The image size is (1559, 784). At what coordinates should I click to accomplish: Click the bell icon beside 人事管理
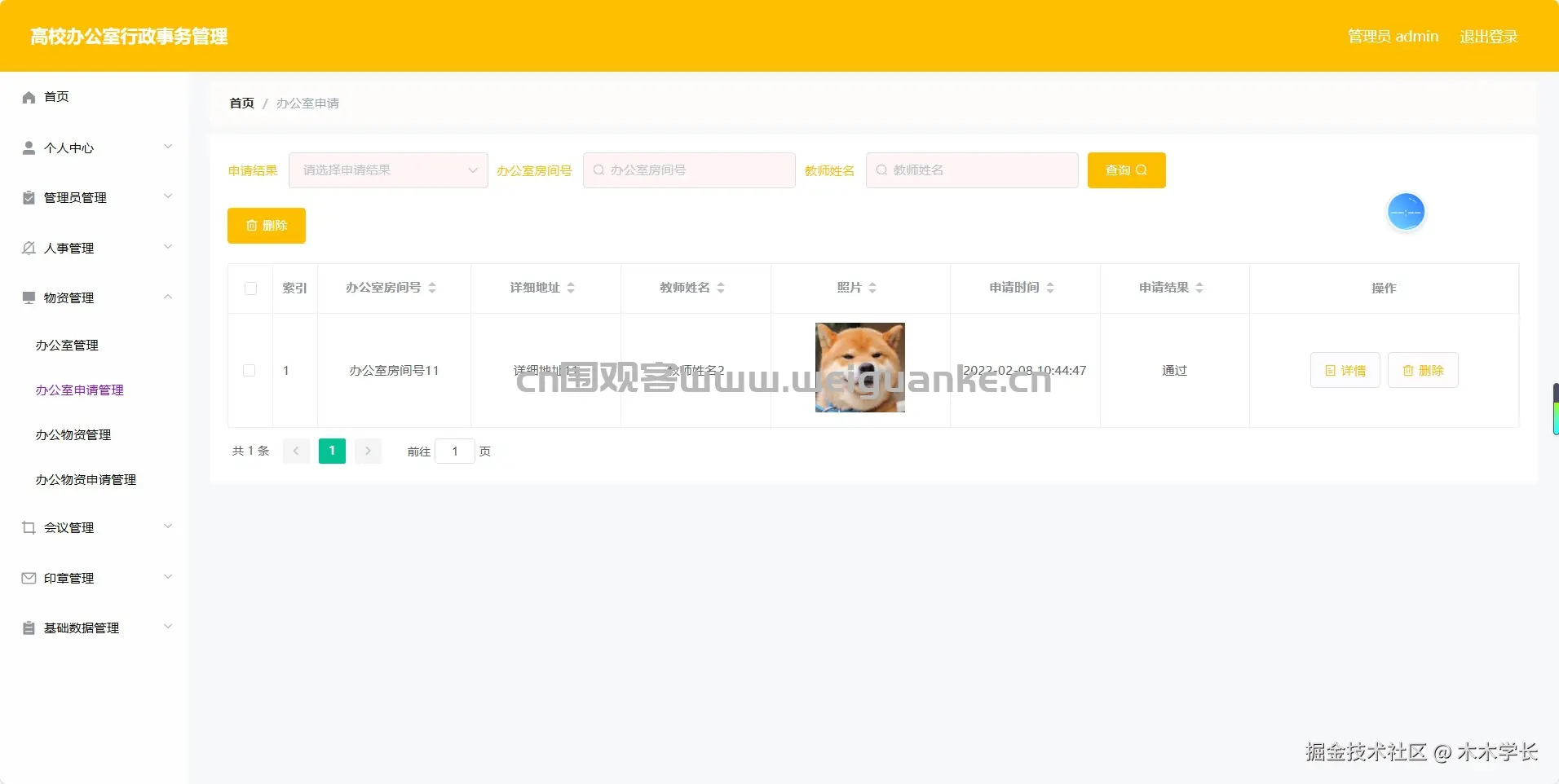(29, 248)
